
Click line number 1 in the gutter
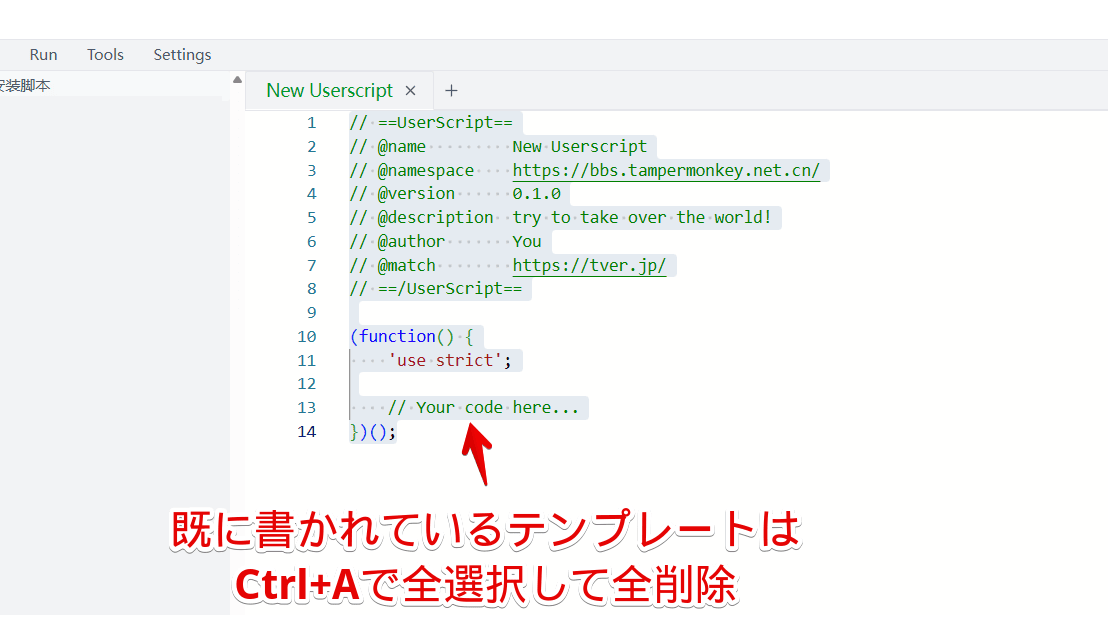312,123
